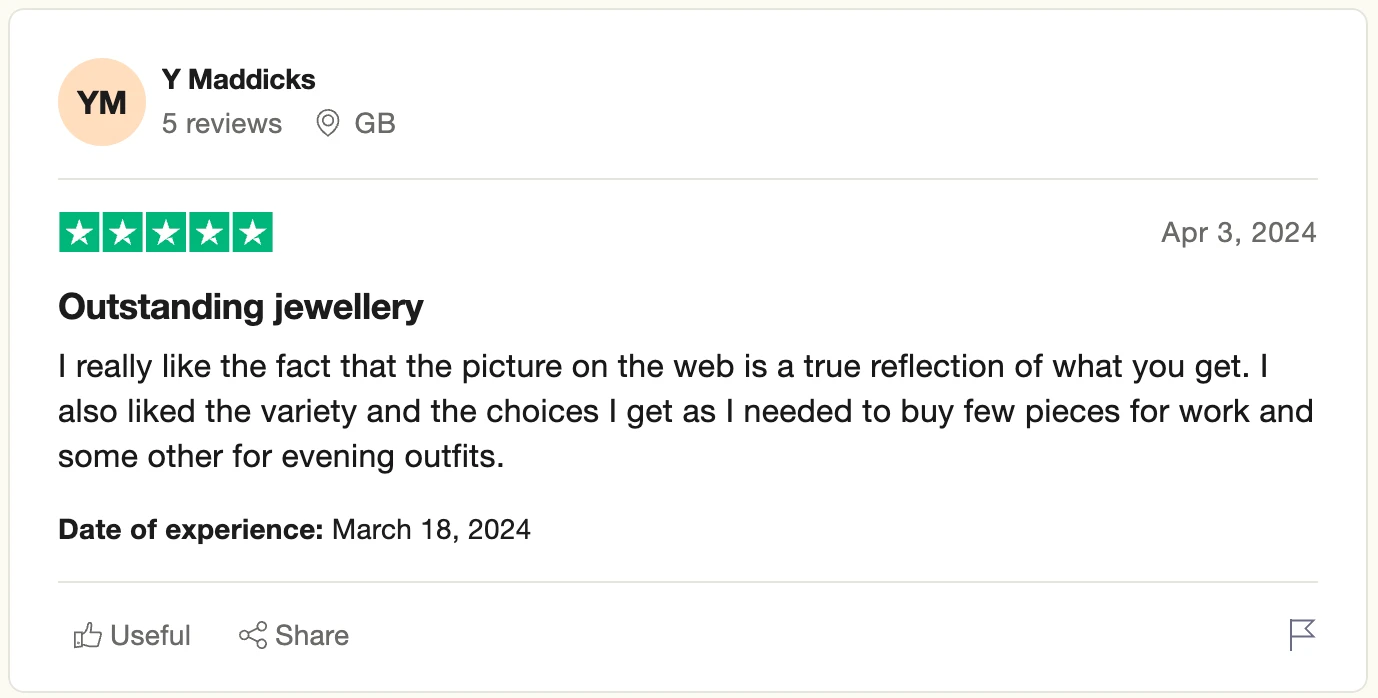Image resolution: width=1378 pixels, height=698 pixels.
Task: Click the Apr 3, 2024 review date
Action: coord(1238,233)
